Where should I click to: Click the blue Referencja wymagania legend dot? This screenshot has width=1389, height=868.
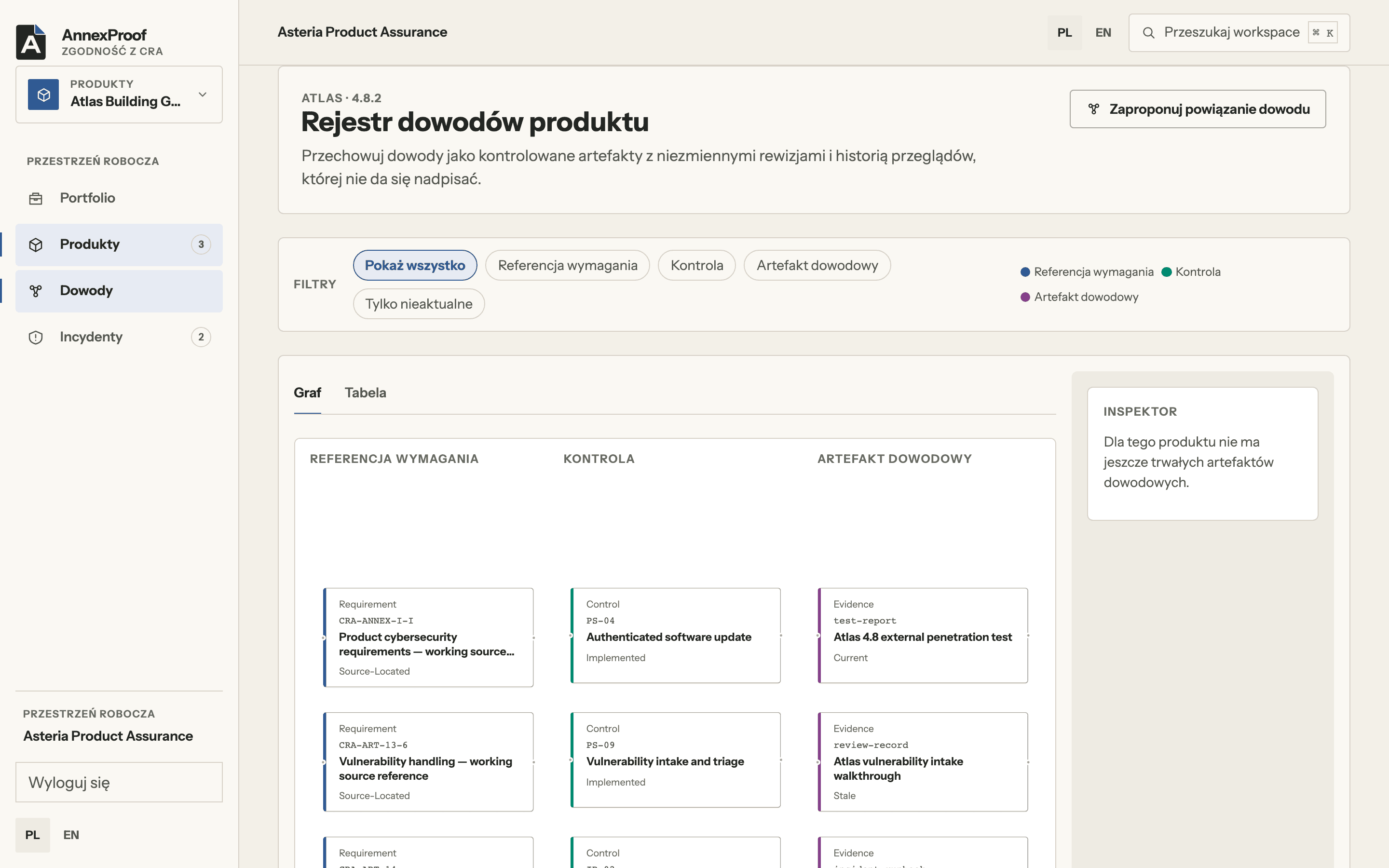click(1025, 272)
